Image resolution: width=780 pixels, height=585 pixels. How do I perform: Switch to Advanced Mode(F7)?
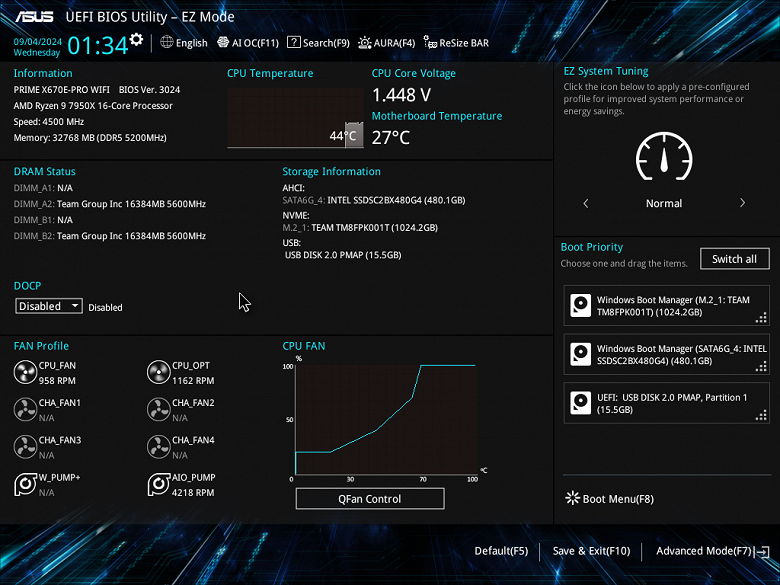[712, 551]
